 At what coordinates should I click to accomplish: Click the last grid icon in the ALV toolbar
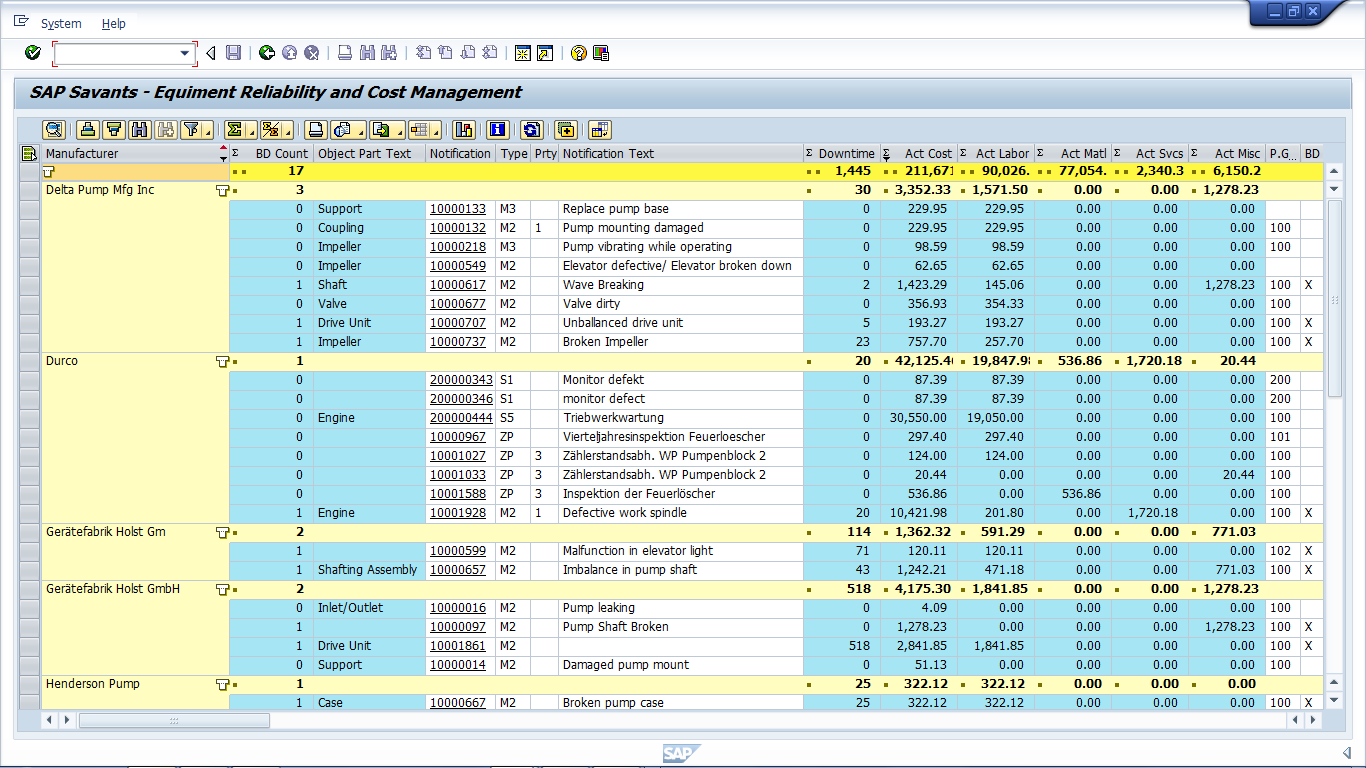(600, 129)
